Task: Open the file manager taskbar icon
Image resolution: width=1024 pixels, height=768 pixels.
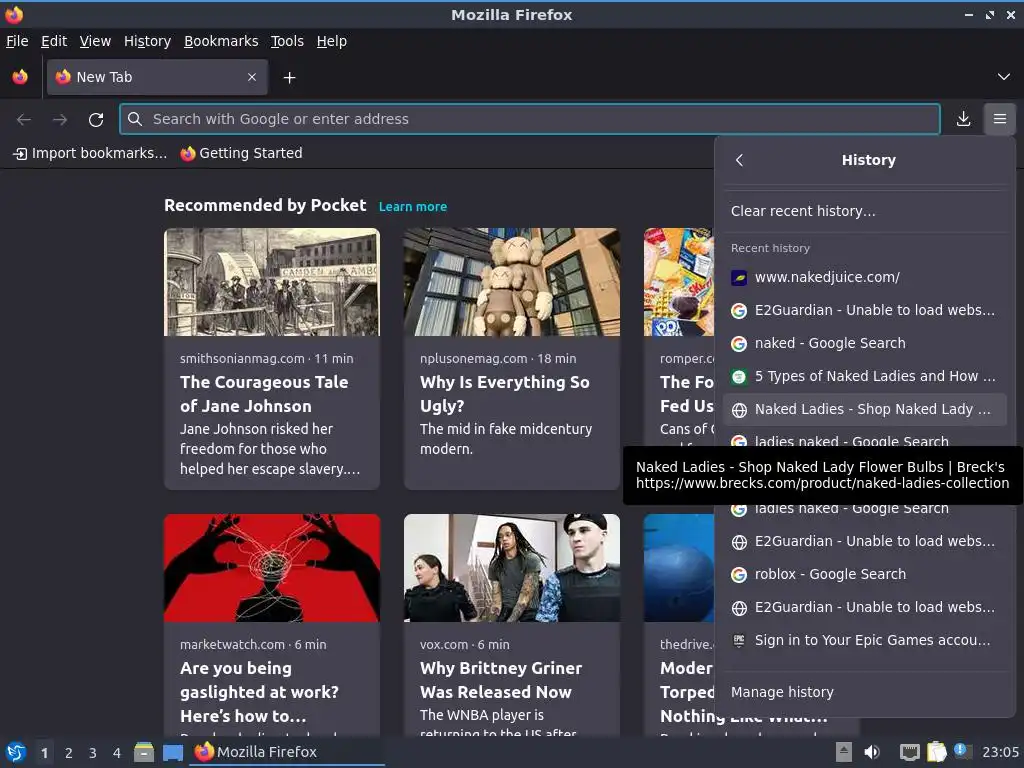Action: (x=144, y=752)
